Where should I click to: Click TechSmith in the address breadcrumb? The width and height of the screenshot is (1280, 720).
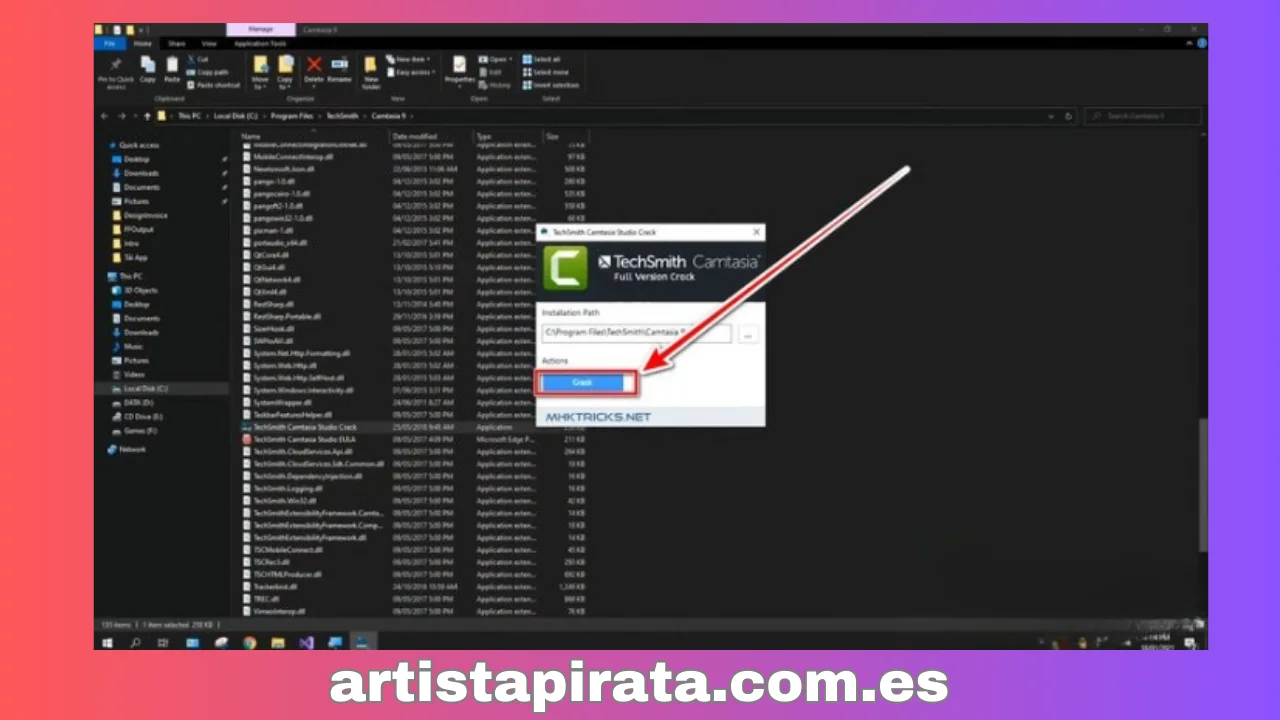341,116
